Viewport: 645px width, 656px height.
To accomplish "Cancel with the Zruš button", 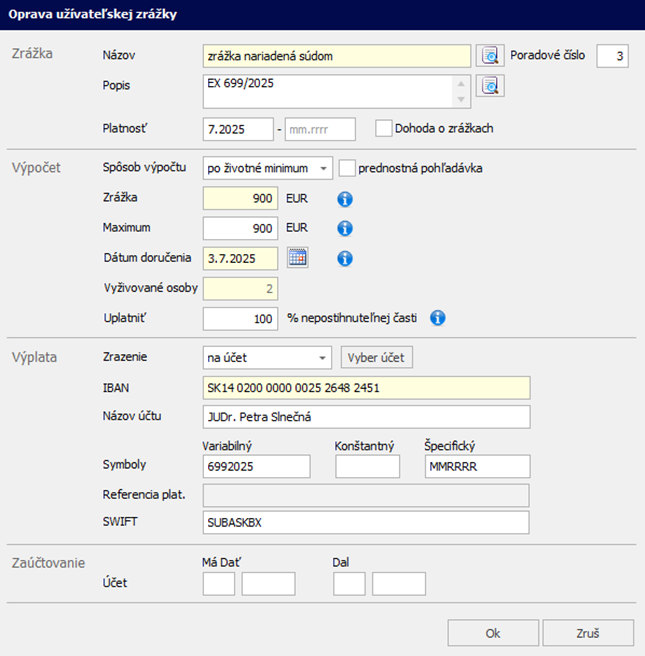I will pyautogui.click(x=588, y=633).
